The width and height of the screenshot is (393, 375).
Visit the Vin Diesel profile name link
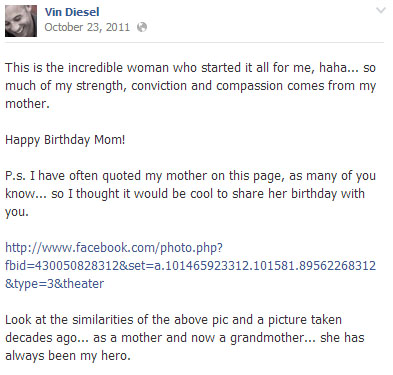pyautogui.click(x=72, y=12)
